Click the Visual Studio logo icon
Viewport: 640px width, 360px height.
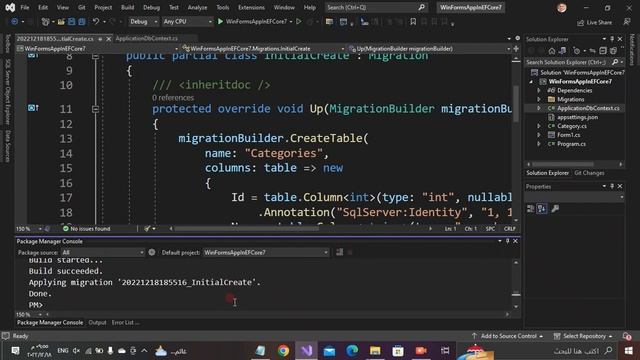click(10, 7)
